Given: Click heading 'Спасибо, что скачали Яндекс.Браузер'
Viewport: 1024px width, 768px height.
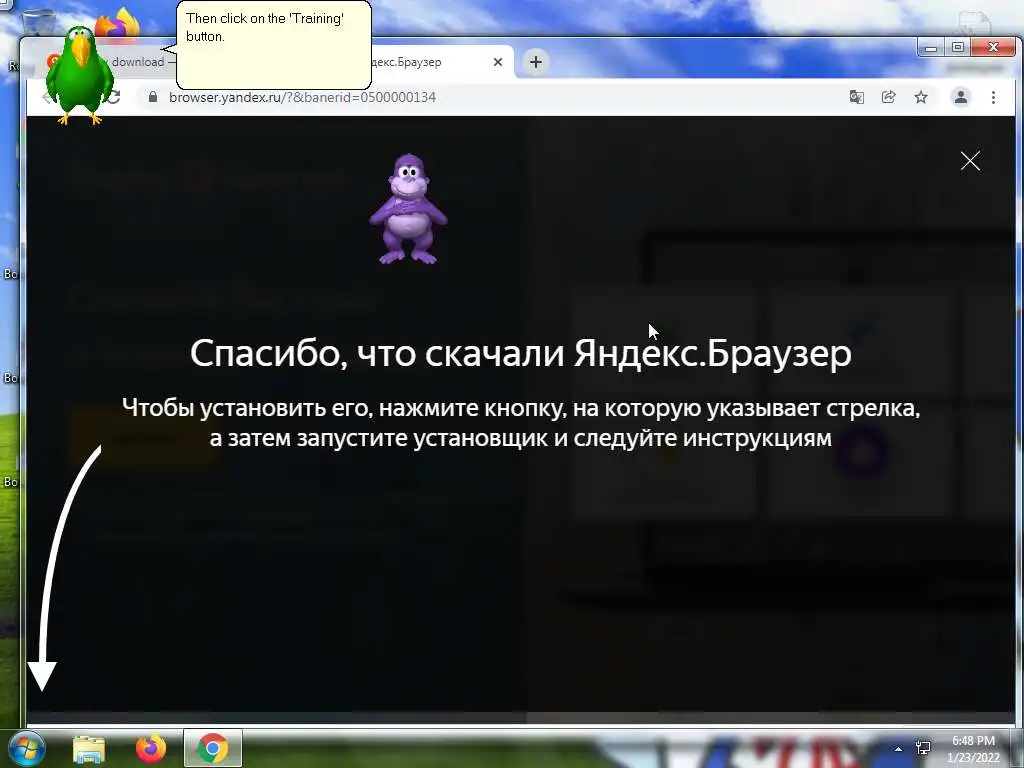Looking at the screenshot, I should point(520,353).
